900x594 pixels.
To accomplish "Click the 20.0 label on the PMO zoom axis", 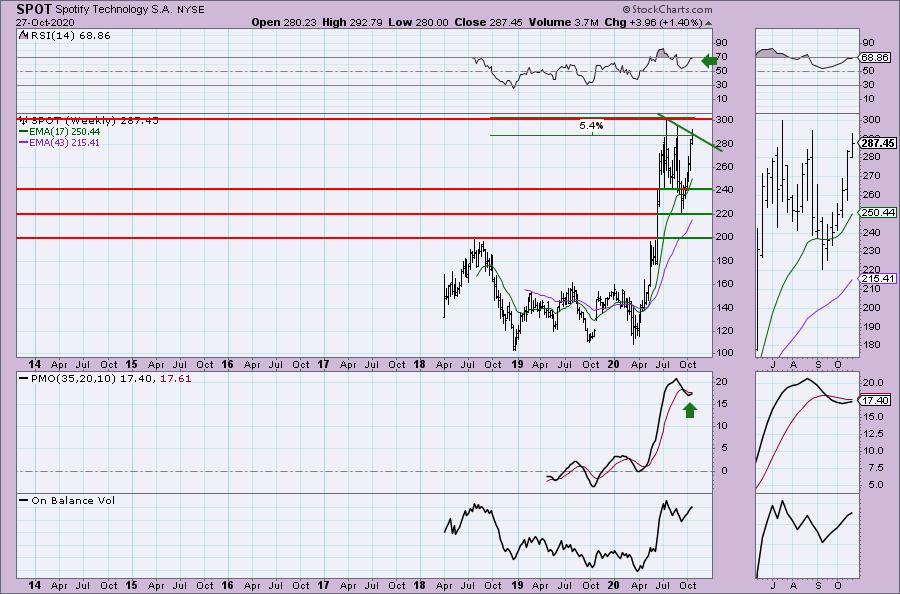I will coord(874,383).
